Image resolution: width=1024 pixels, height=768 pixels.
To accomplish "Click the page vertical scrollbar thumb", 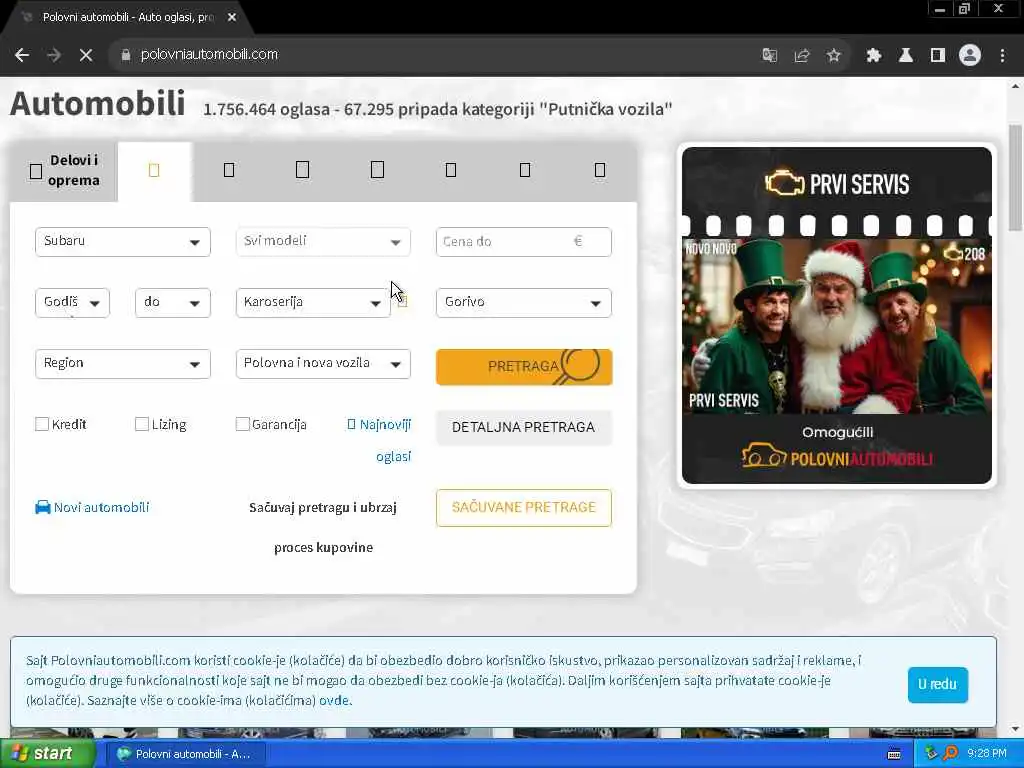I will click(x=1016, y=178).
